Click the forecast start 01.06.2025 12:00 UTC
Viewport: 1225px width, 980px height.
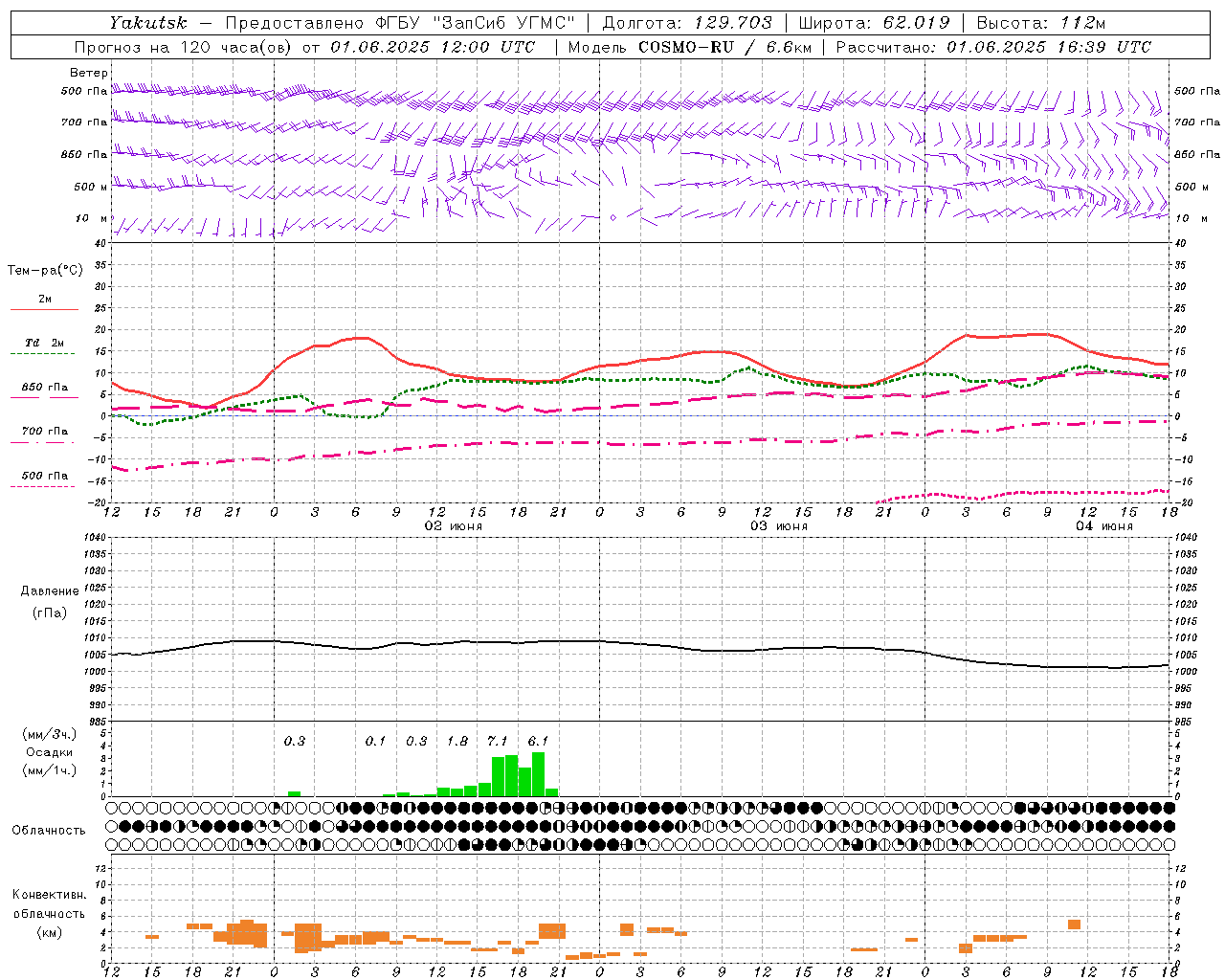click(x=433, y=47)
